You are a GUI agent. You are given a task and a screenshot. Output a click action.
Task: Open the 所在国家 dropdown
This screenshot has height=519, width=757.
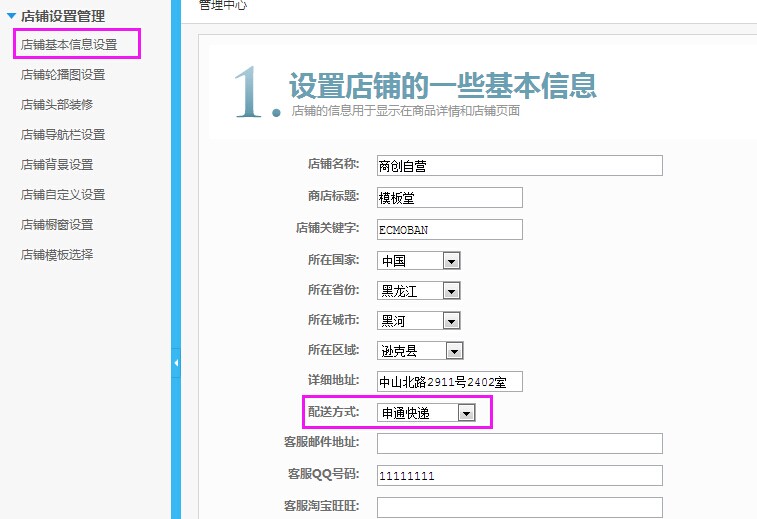tap(418, 261)
